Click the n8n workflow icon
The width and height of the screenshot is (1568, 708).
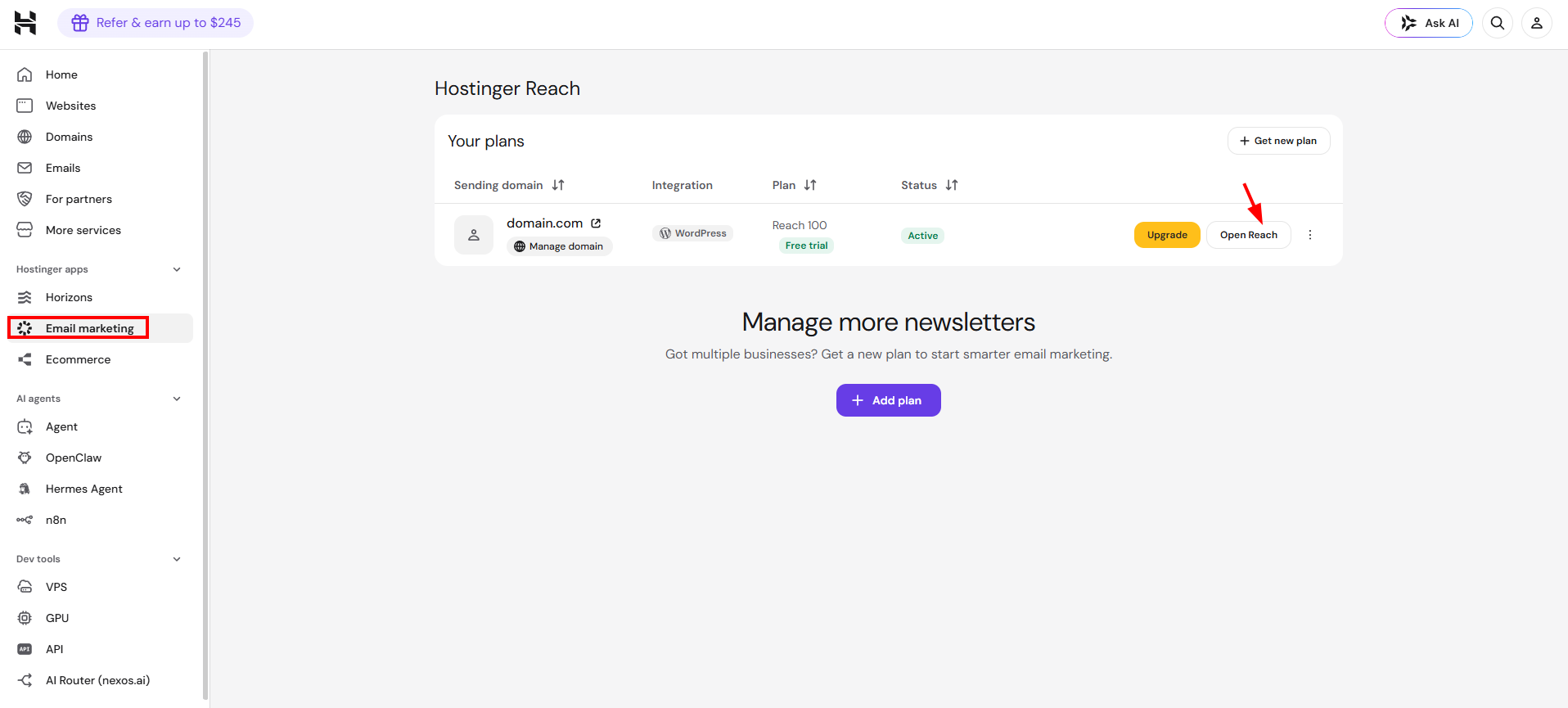pos(25,520)
